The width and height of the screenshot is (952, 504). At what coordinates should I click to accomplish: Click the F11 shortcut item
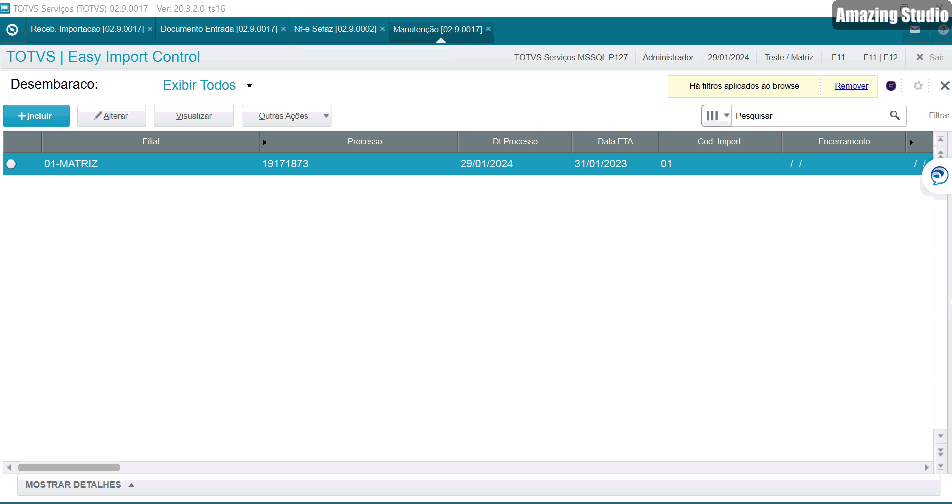838,57
